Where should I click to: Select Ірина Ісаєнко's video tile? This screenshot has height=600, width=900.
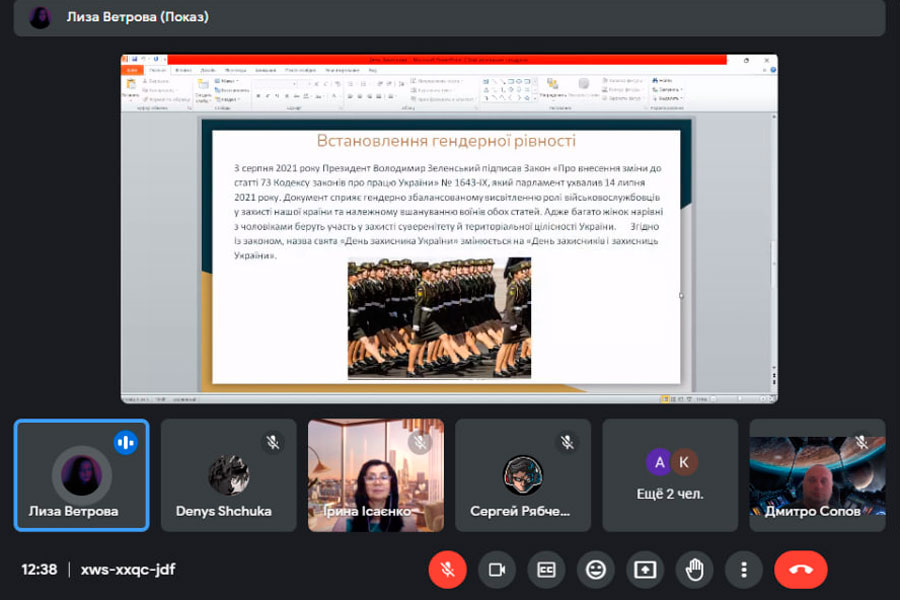376,475
